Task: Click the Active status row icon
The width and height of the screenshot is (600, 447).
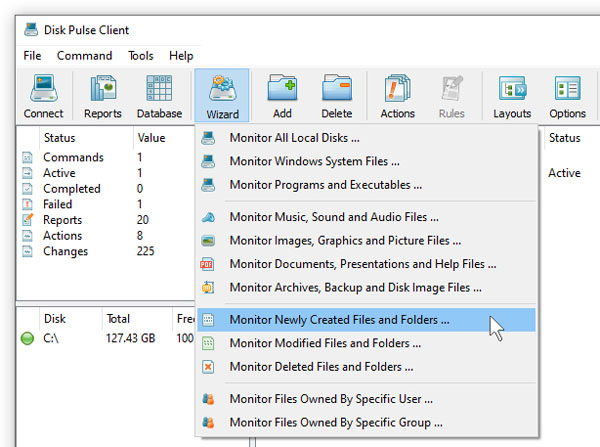Action: tap(27, 173)
